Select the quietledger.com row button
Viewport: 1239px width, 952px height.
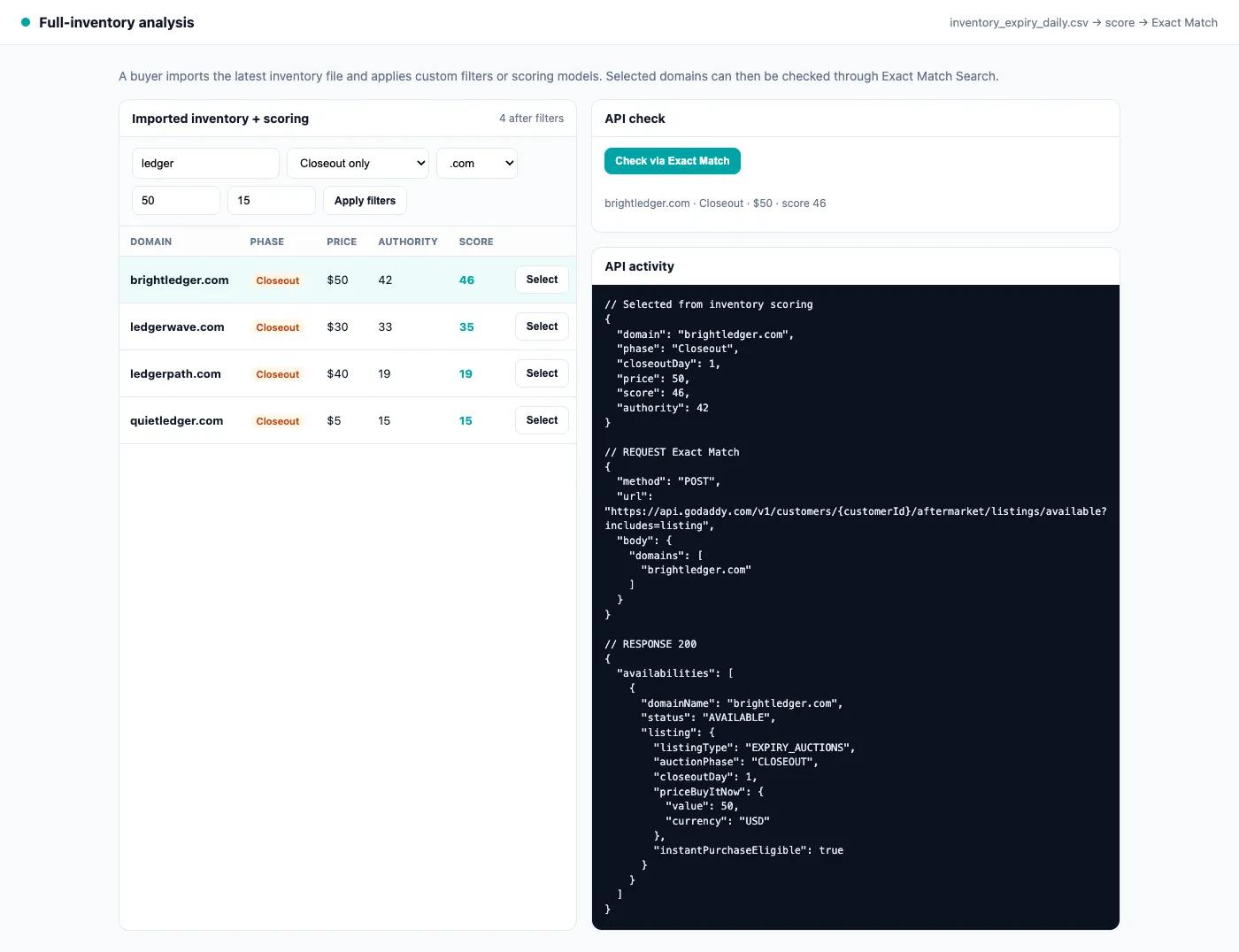tap(542, 420)
